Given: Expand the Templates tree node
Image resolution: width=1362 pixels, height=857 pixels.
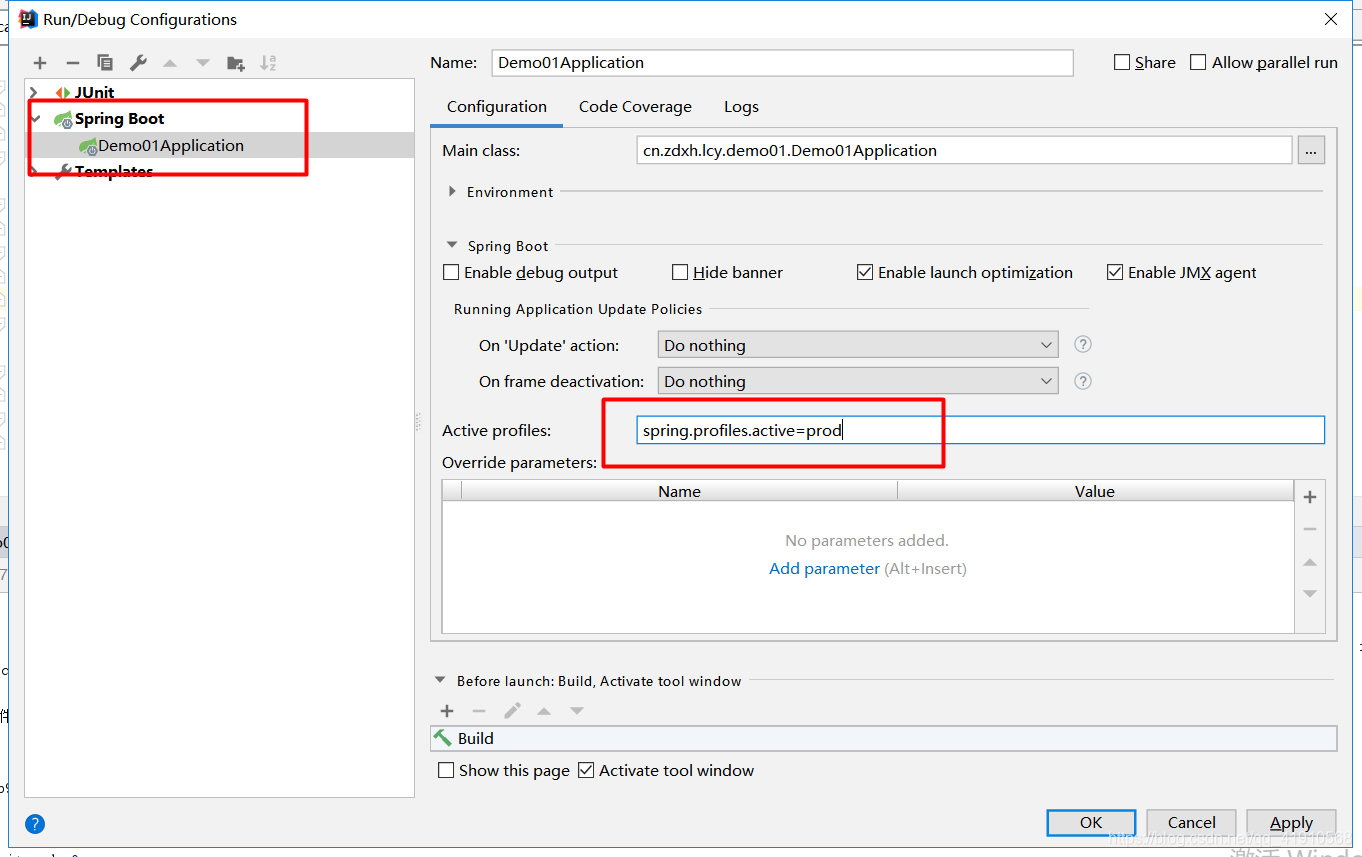Looking at the screenshot, I should tap(35, 171).
